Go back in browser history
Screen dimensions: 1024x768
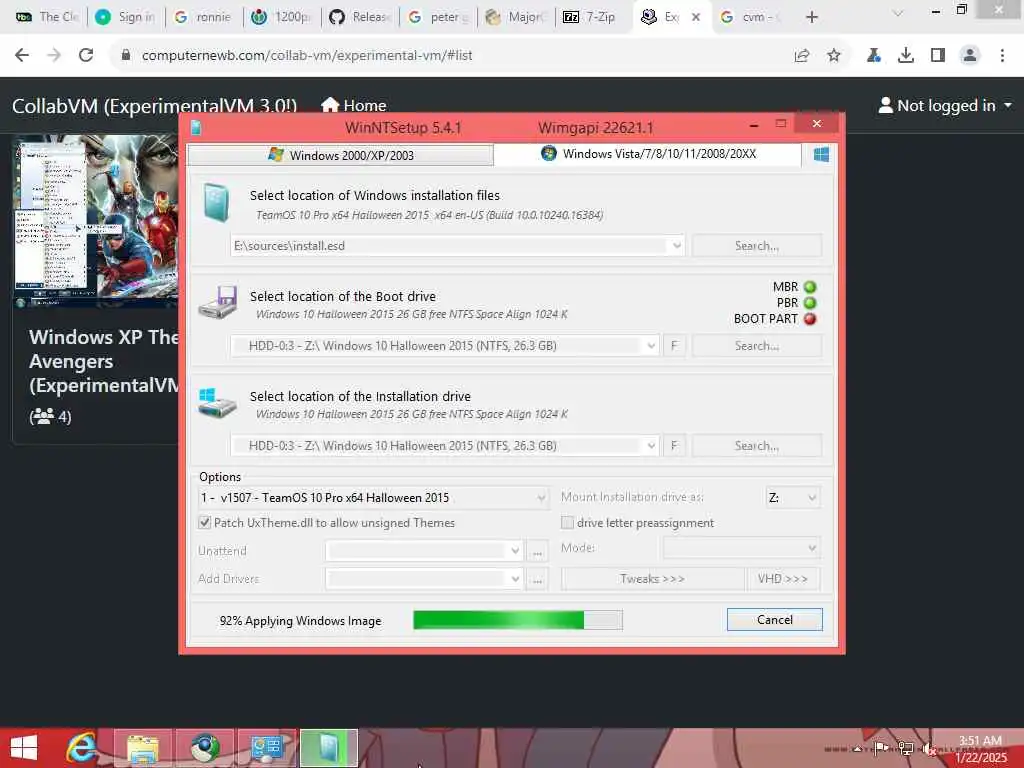(22, 56)
